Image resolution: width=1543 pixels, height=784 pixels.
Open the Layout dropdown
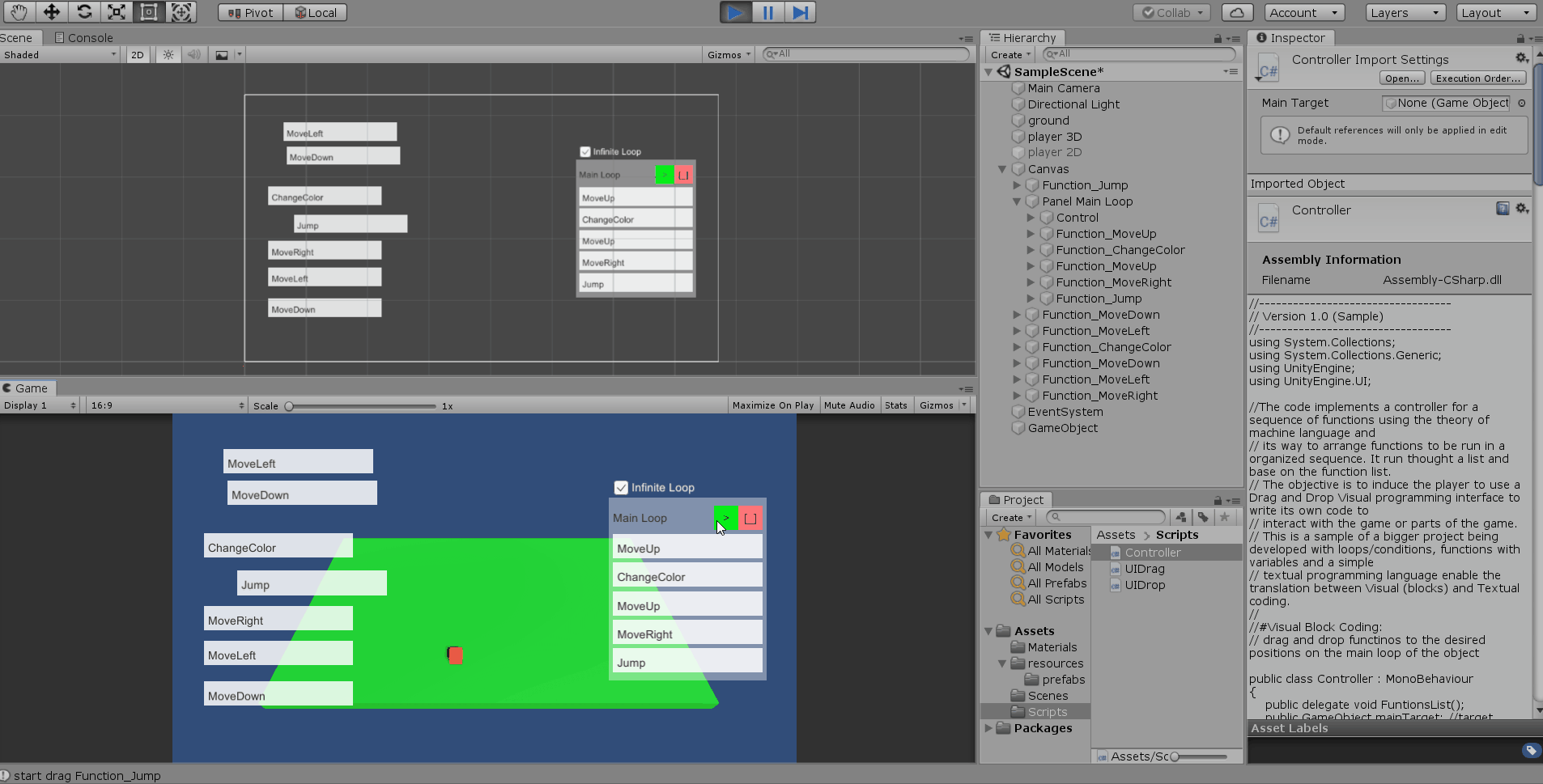pos(1497,13)
